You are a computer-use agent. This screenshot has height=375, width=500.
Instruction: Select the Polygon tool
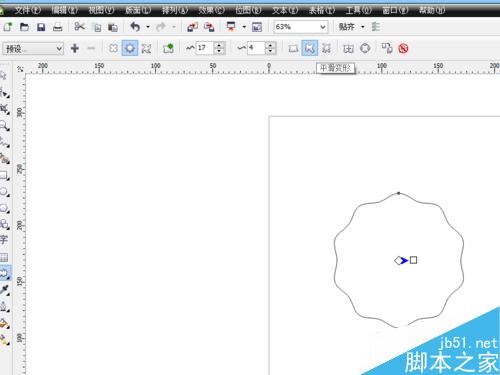(x=5, y=208)
